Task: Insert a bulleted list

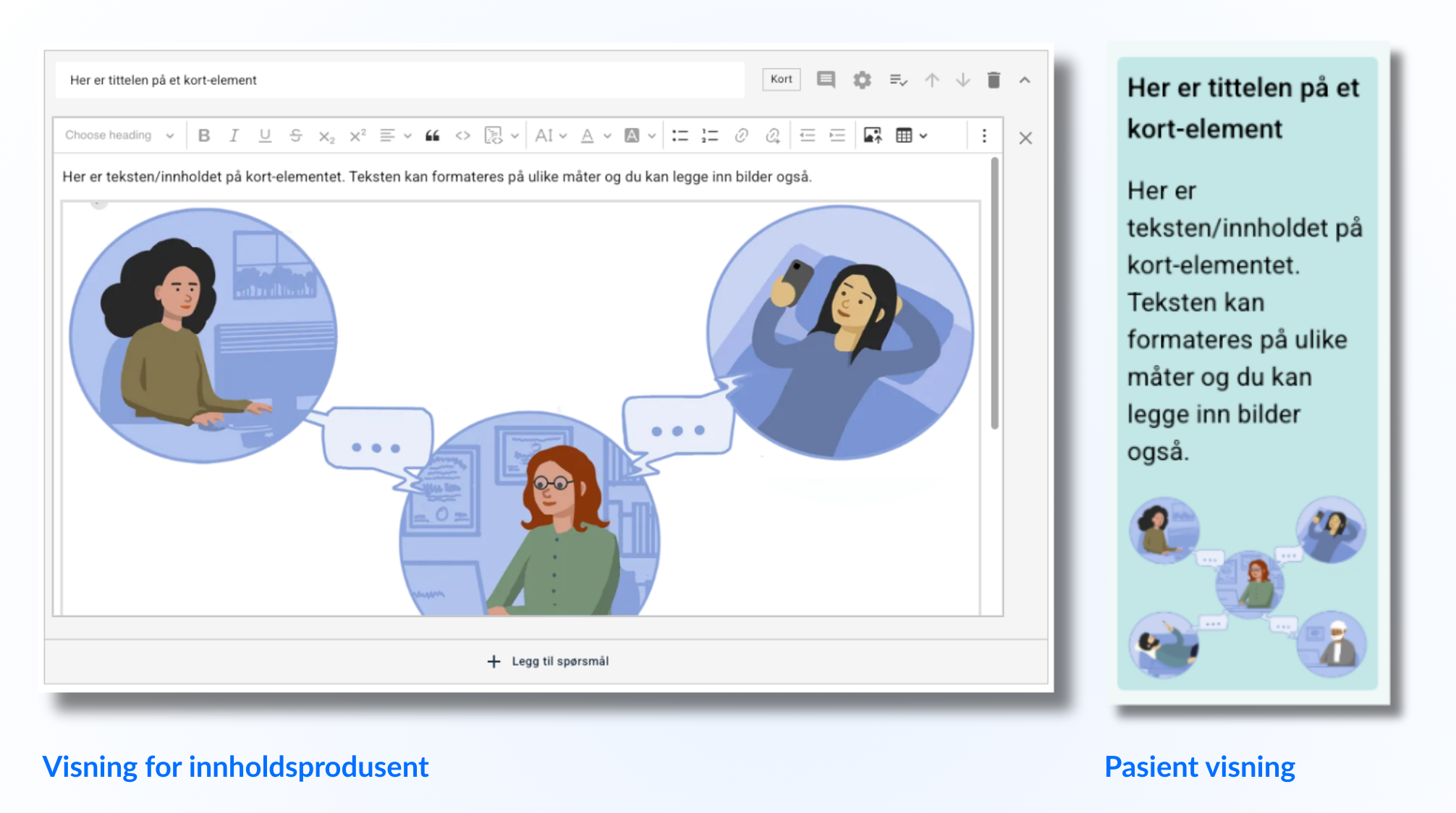Action: tap(680, 135)
